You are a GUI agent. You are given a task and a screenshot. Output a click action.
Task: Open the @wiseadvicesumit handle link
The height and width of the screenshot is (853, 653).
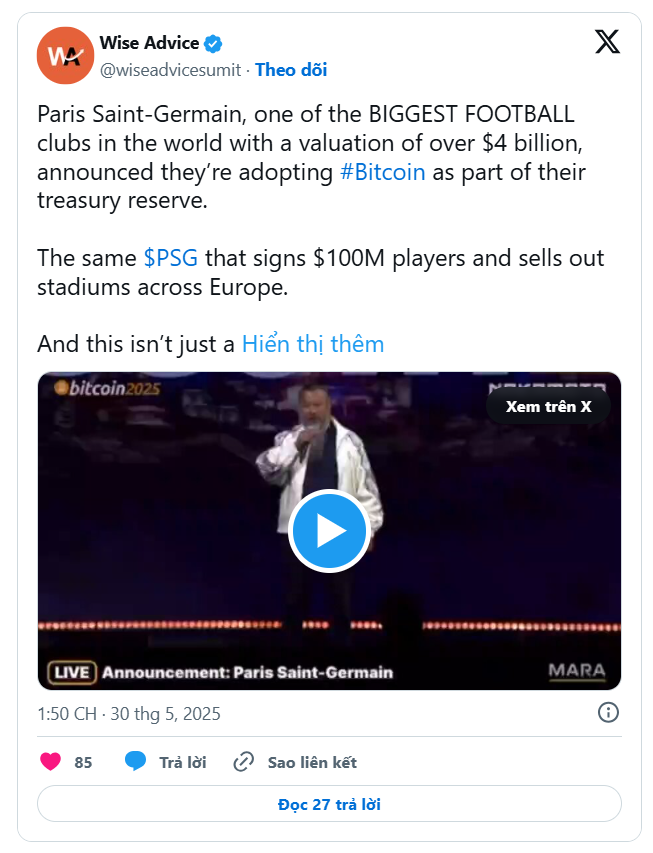(x=170, y=70)
